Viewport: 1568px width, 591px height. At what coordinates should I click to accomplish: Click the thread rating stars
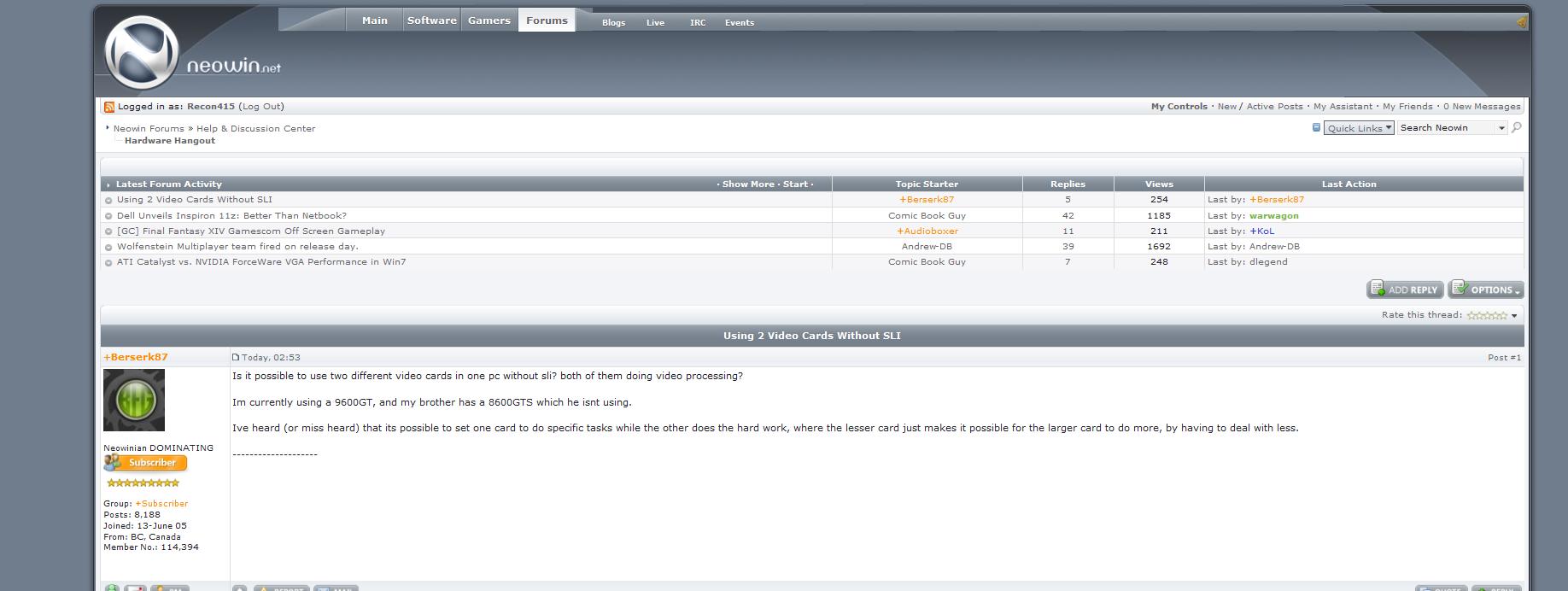click(1487, 315)
